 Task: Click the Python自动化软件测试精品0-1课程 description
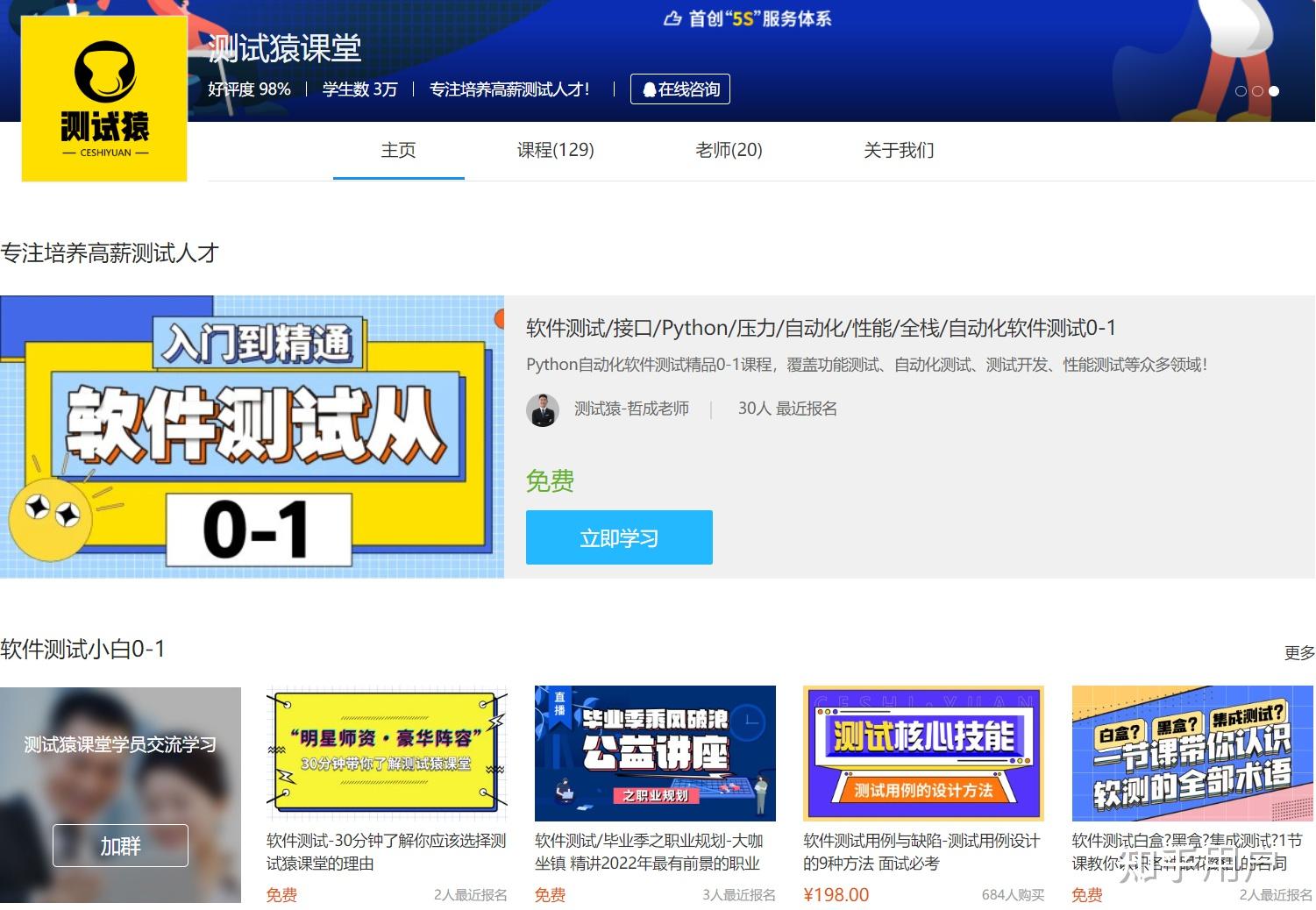(x=867, y=365)
